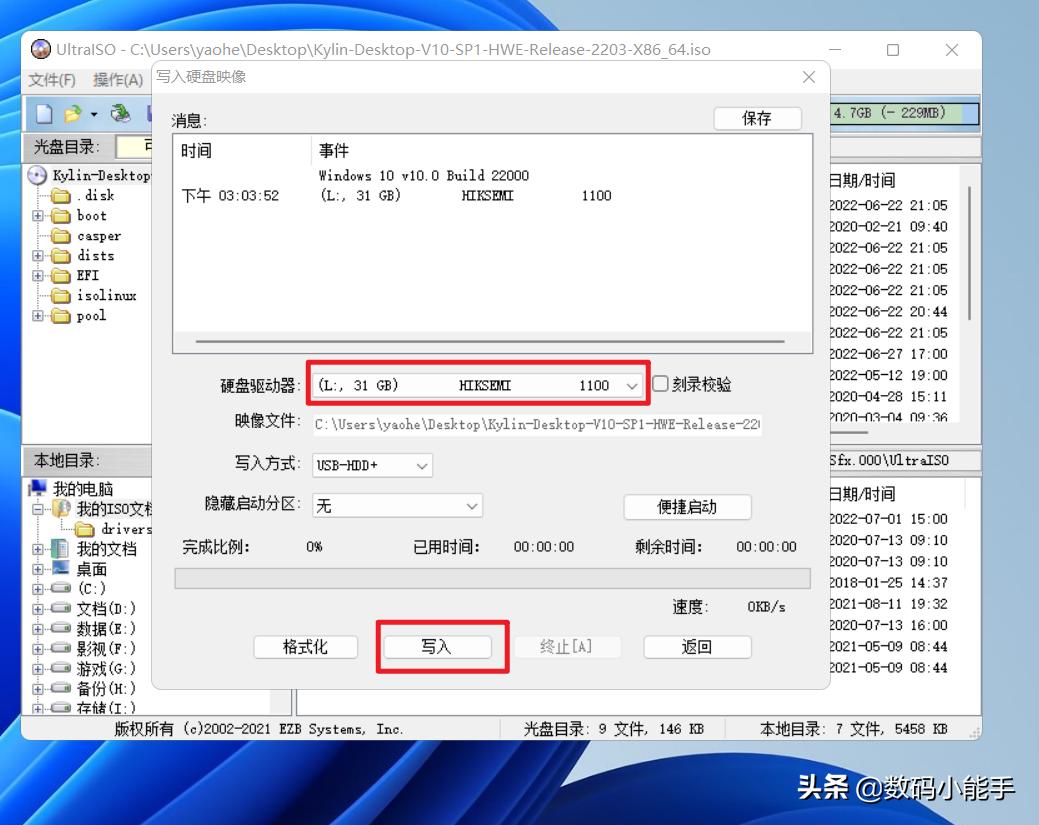Screen dimensions: 1039x825
Task: Click the UltraISO title bar icon
Action: click(x=41, y=48)
